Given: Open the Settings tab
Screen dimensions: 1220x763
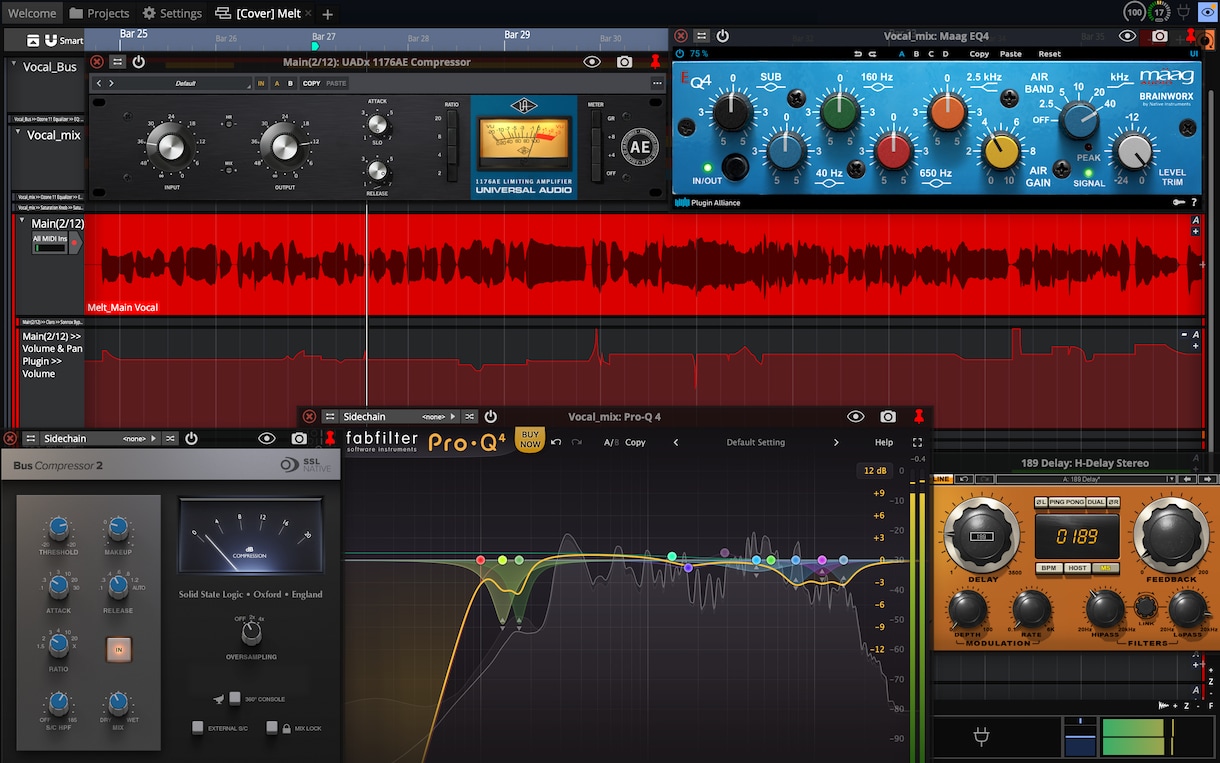Looking at the screenshot, I should pyautogui.click(x=172, y=13).
